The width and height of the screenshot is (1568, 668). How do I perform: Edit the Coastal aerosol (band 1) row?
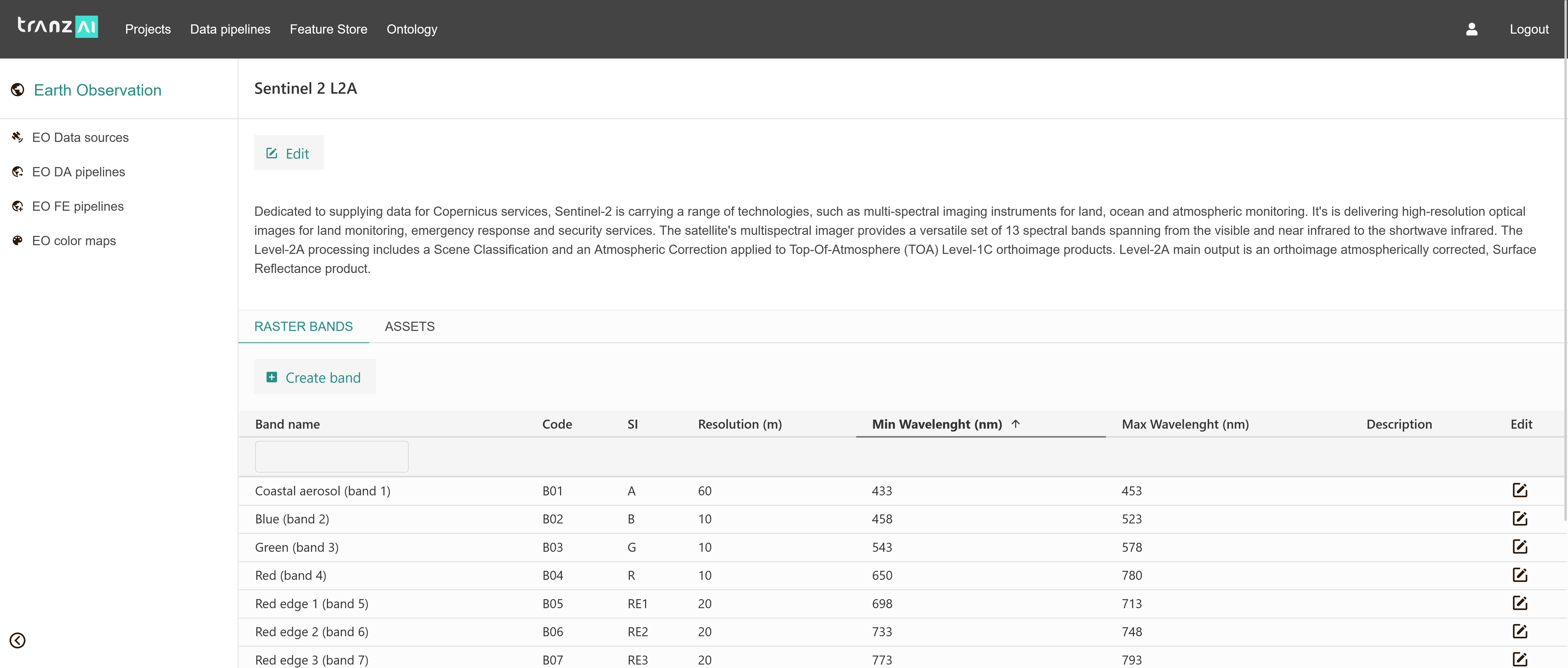pyautogui.click(x=1519, y=490)
